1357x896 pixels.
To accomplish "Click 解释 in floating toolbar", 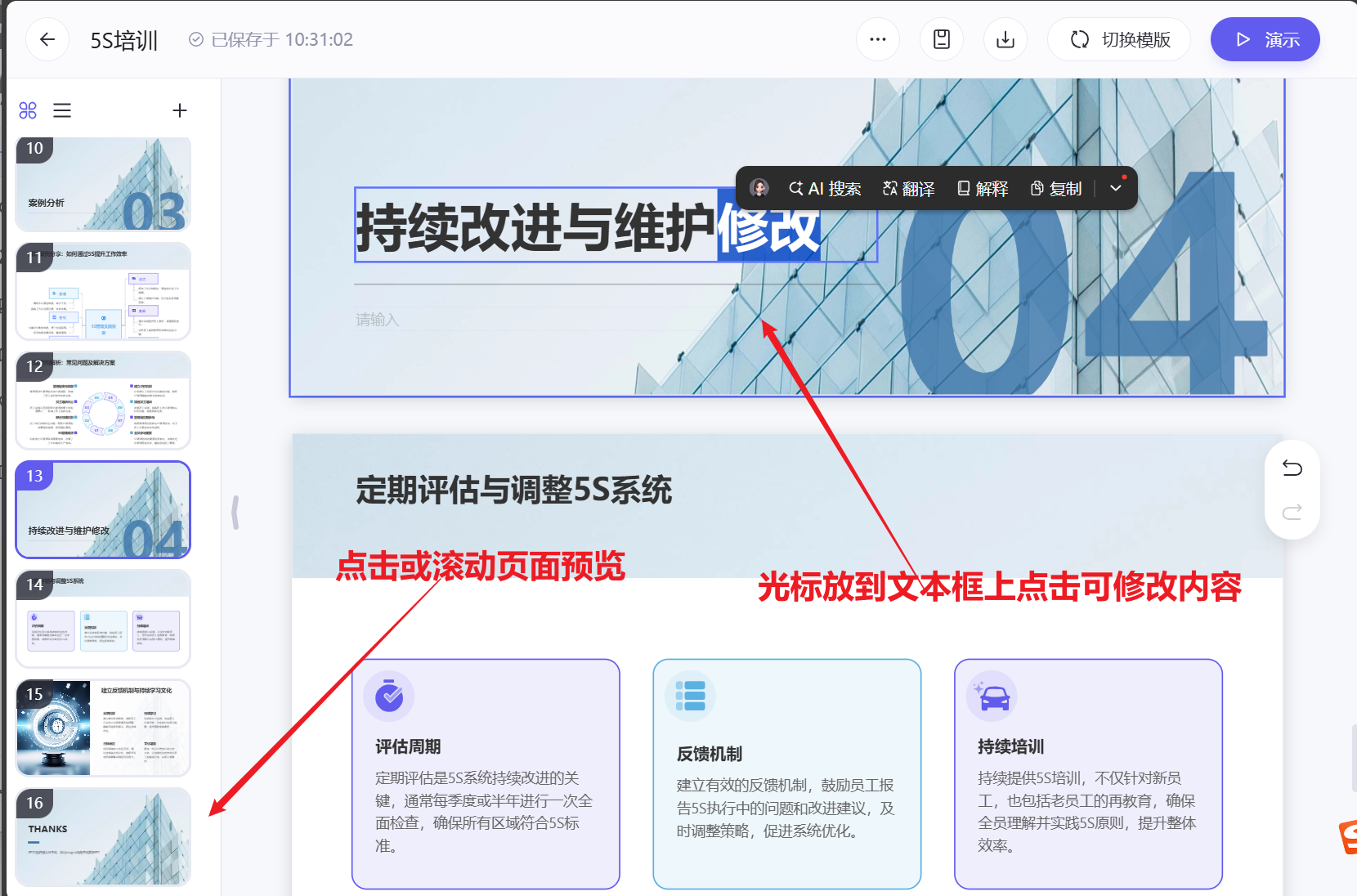I will tap(982, 189).
